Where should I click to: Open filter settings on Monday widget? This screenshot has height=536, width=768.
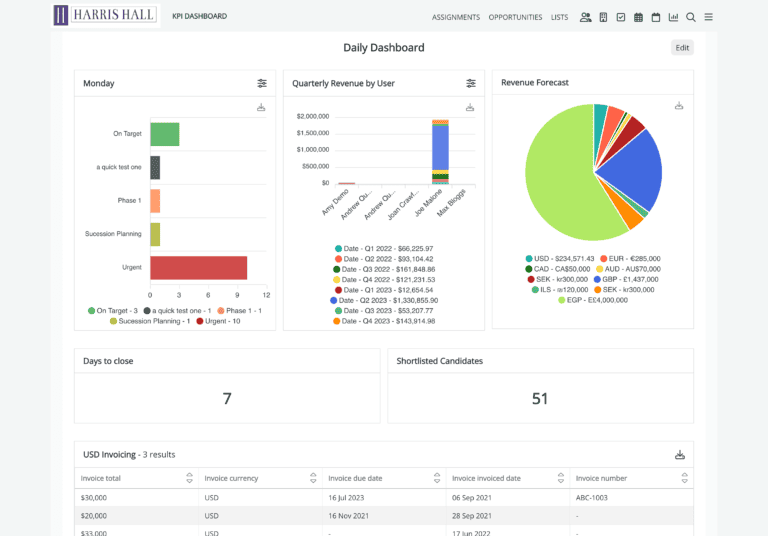pos(262,83)
